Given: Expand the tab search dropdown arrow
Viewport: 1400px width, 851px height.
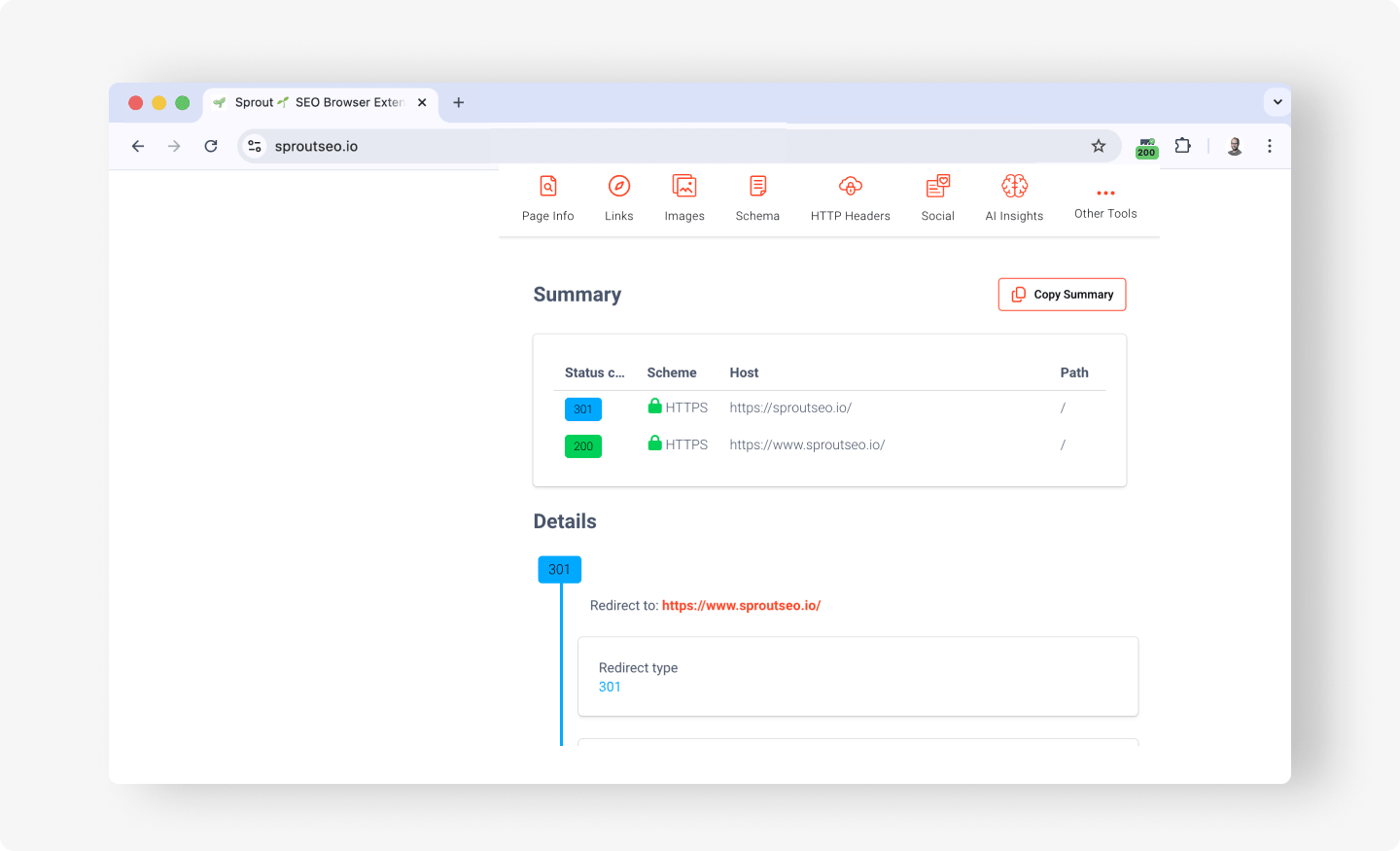Looking at the screenshot, I should (x=1277, y=101).
